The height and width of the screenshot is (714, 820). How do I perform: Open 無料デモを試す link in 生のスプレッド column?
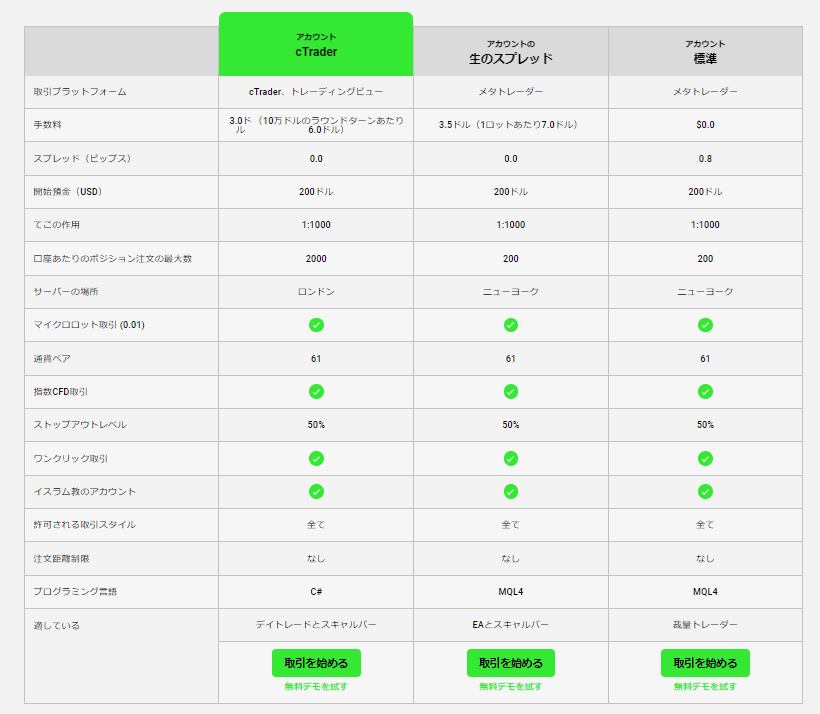(510, 686)
